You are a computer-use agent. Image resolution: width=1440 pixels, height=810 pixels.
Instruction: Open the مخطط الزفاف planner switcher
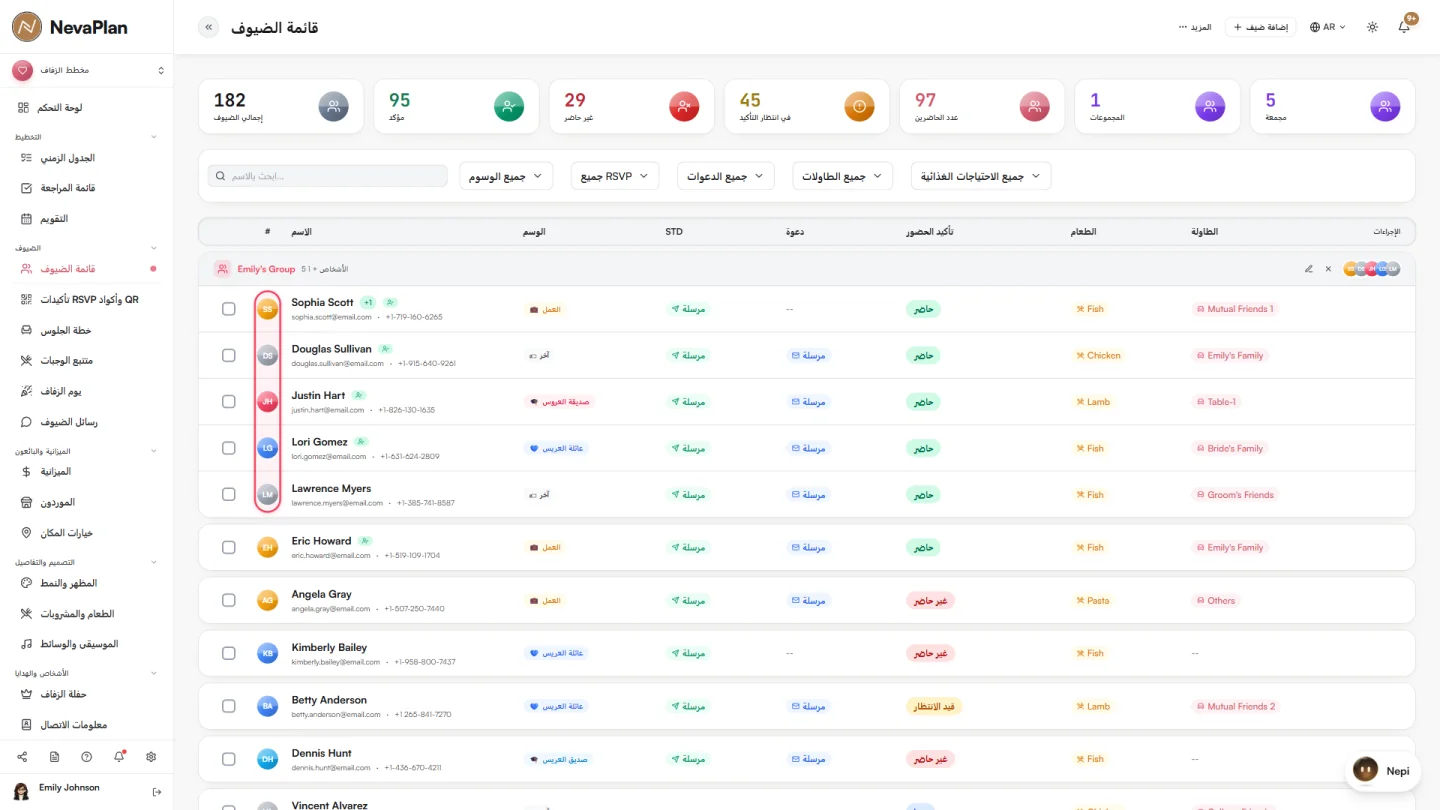click(87, 70)
